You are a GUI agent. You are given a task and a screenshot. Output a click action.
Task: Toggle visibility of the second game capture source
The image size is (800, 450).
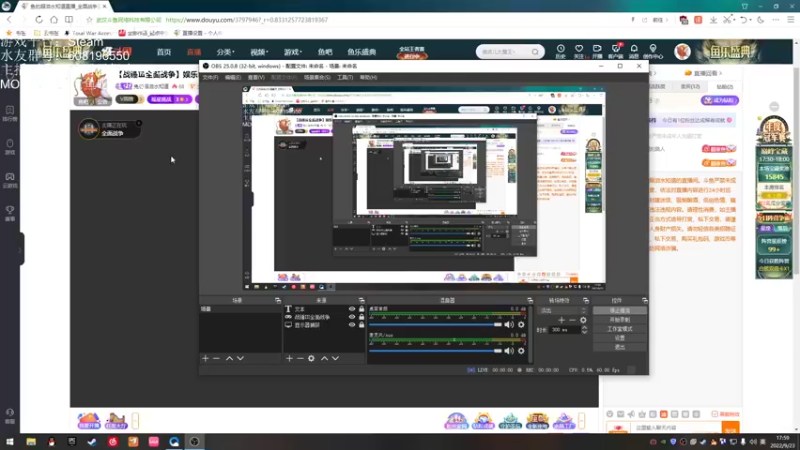coord(352,317)
